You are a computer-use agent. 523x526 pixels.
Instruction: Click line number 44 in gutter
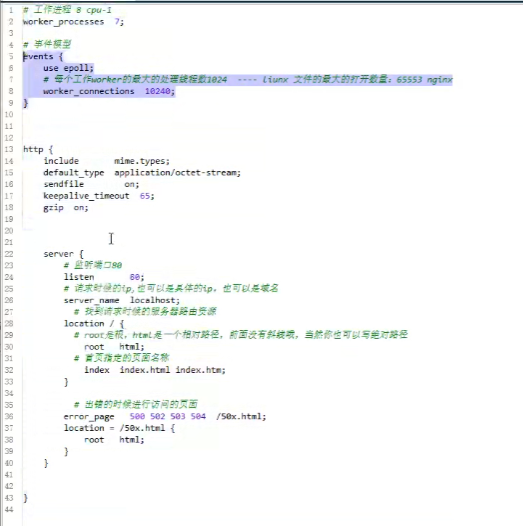9,510
